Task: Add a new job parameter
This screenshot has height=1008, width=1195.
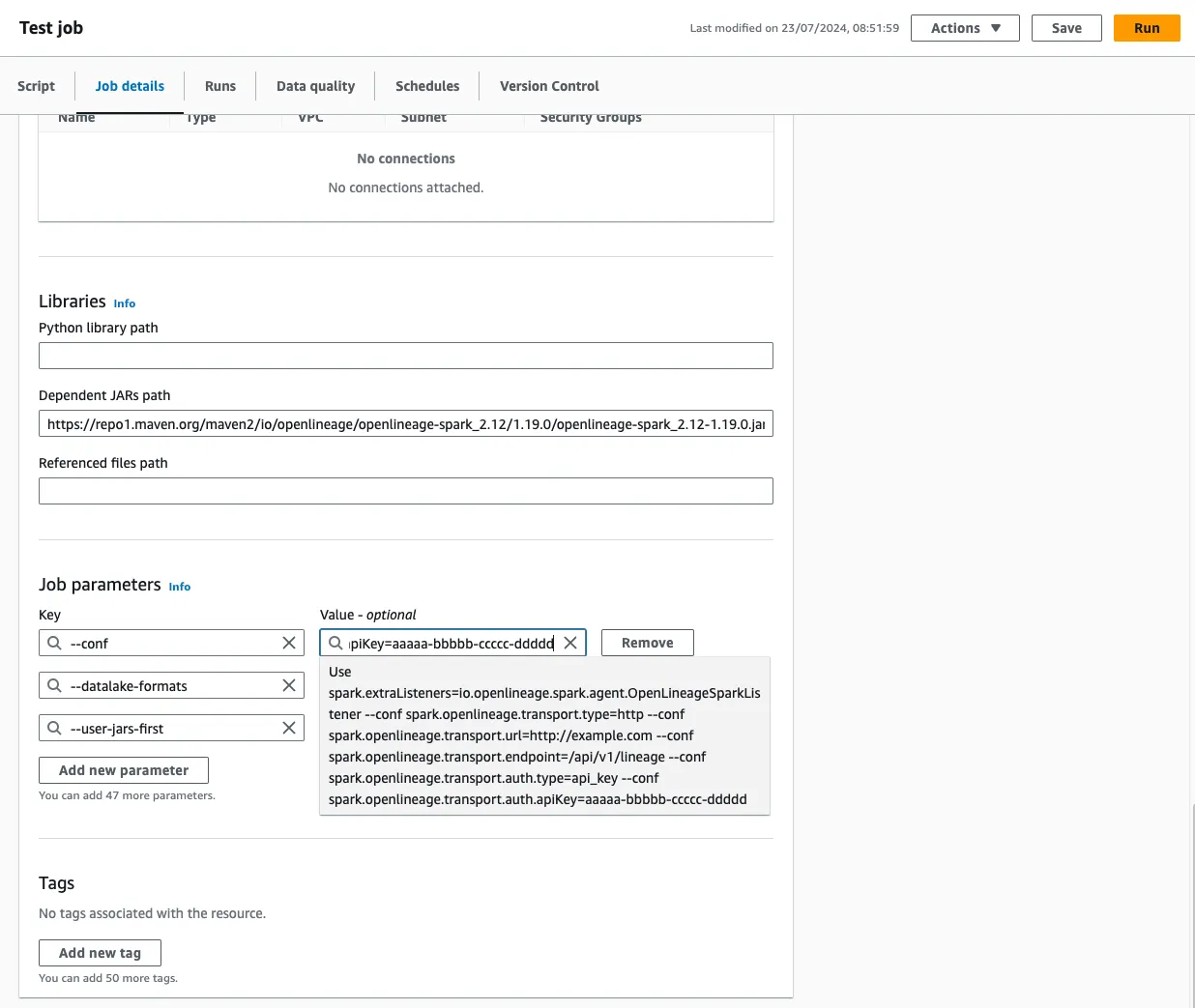Action: 124,770
